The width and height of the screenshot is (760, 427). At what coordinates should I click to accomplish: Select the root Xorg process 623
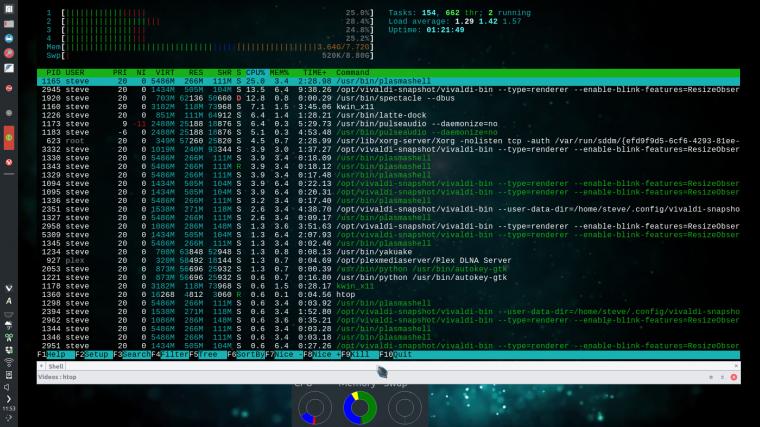[x=388, y=141]
